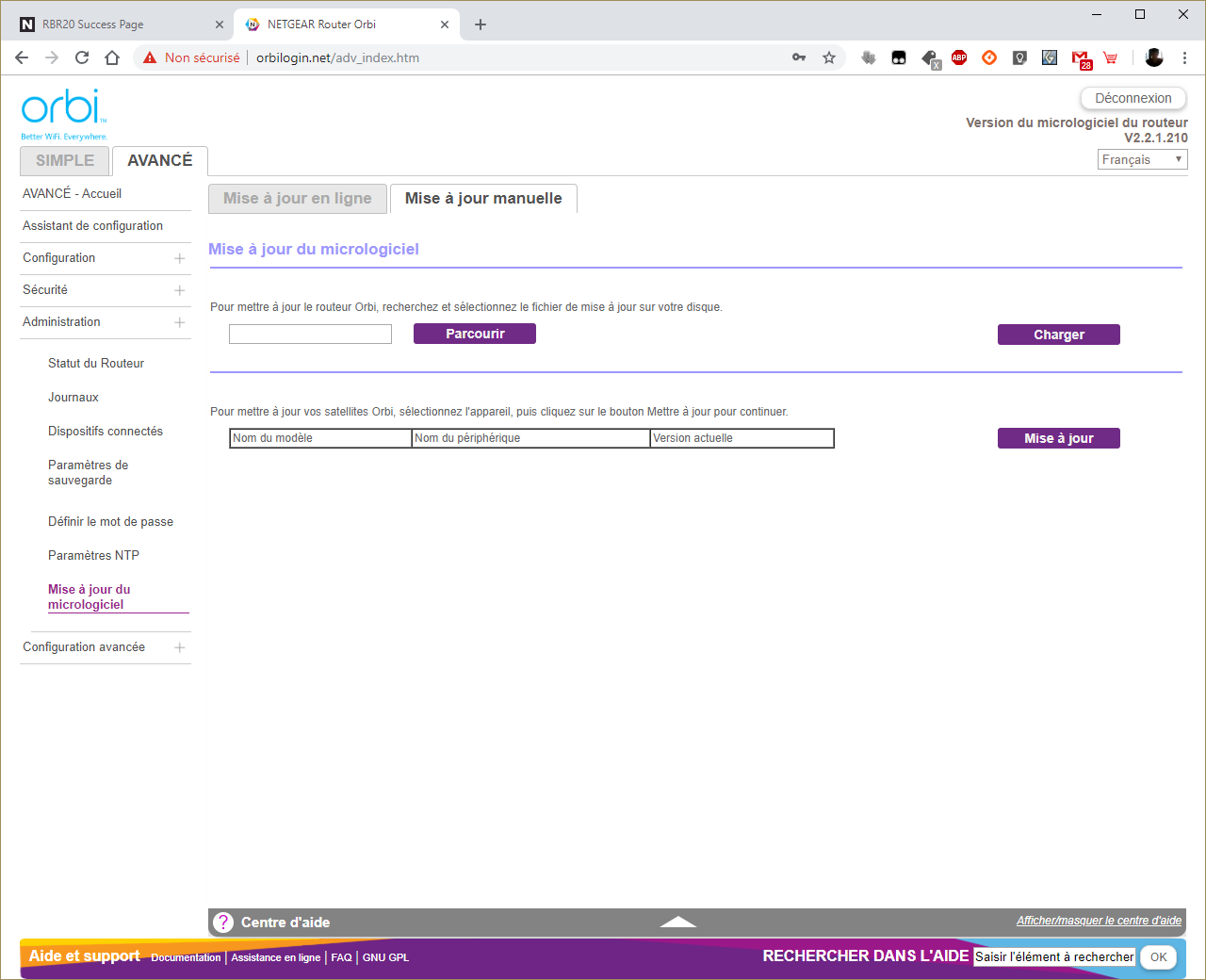Click the satellite Mise à jour button
Viewport: 1206px width, 980px height.
coord(1059,438)
